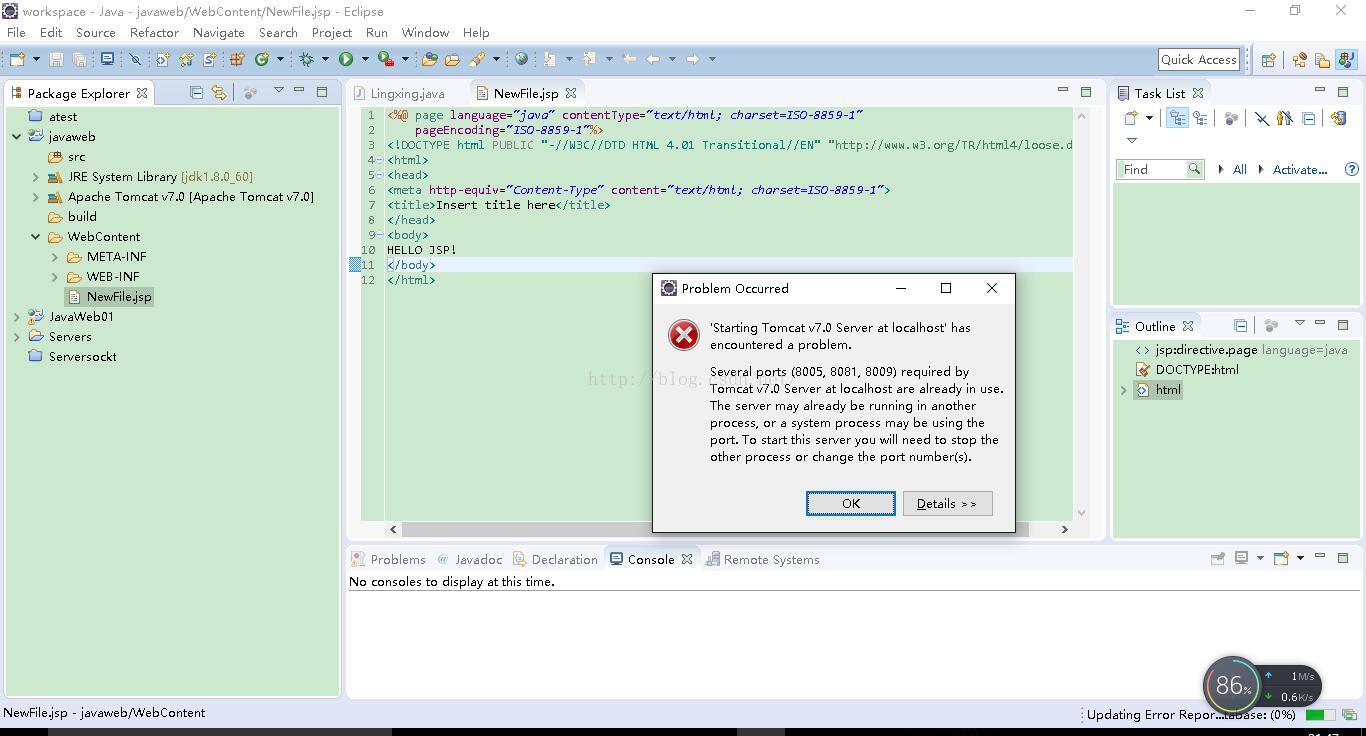1366x736 pixels.
Task: Click the Hide Completed Tasks icon
Action: (1262, 118)
